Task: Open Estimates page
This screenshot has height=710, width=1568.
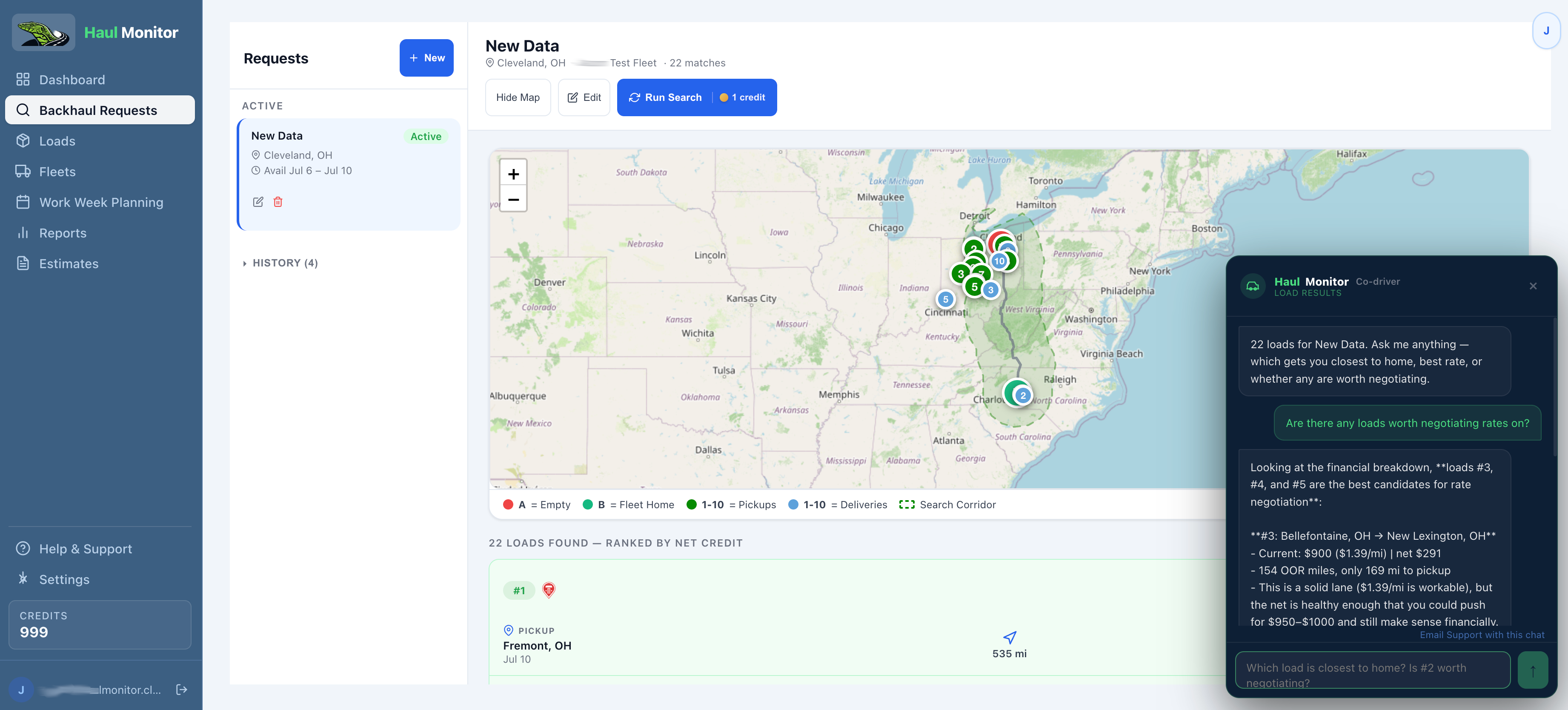Action: tap(100, 263)
